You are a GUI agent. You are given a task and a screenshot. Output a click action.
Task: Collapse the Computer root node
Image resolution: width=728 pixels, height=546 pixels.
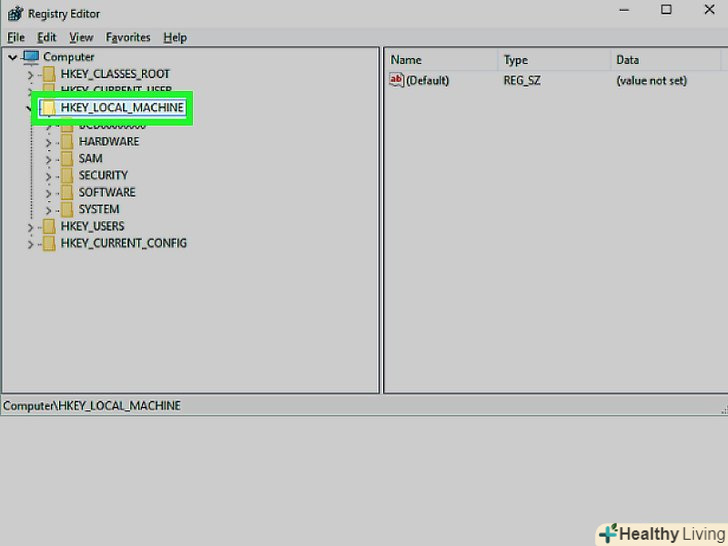[x=13, y=57]
